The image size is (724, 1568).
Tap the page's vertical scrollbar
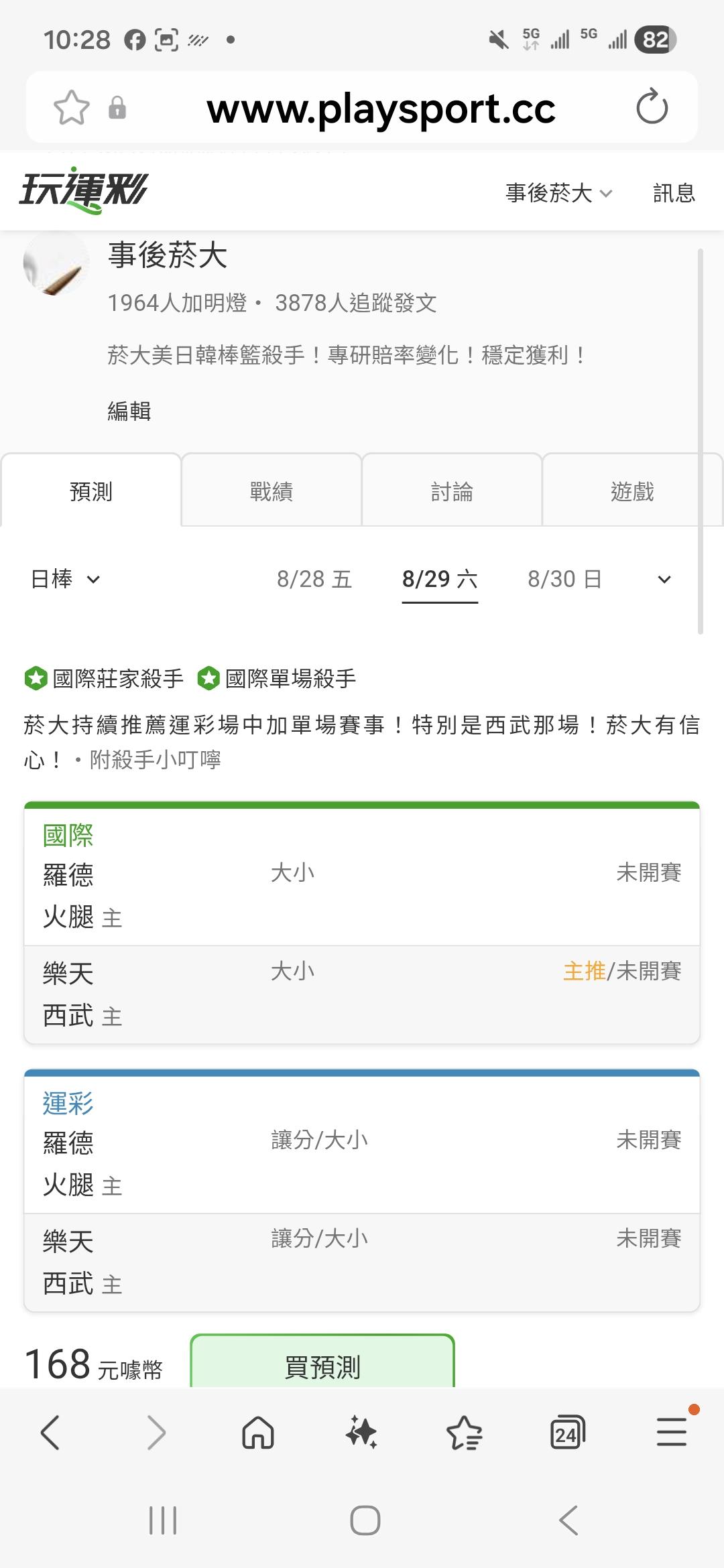click(701, 441)
